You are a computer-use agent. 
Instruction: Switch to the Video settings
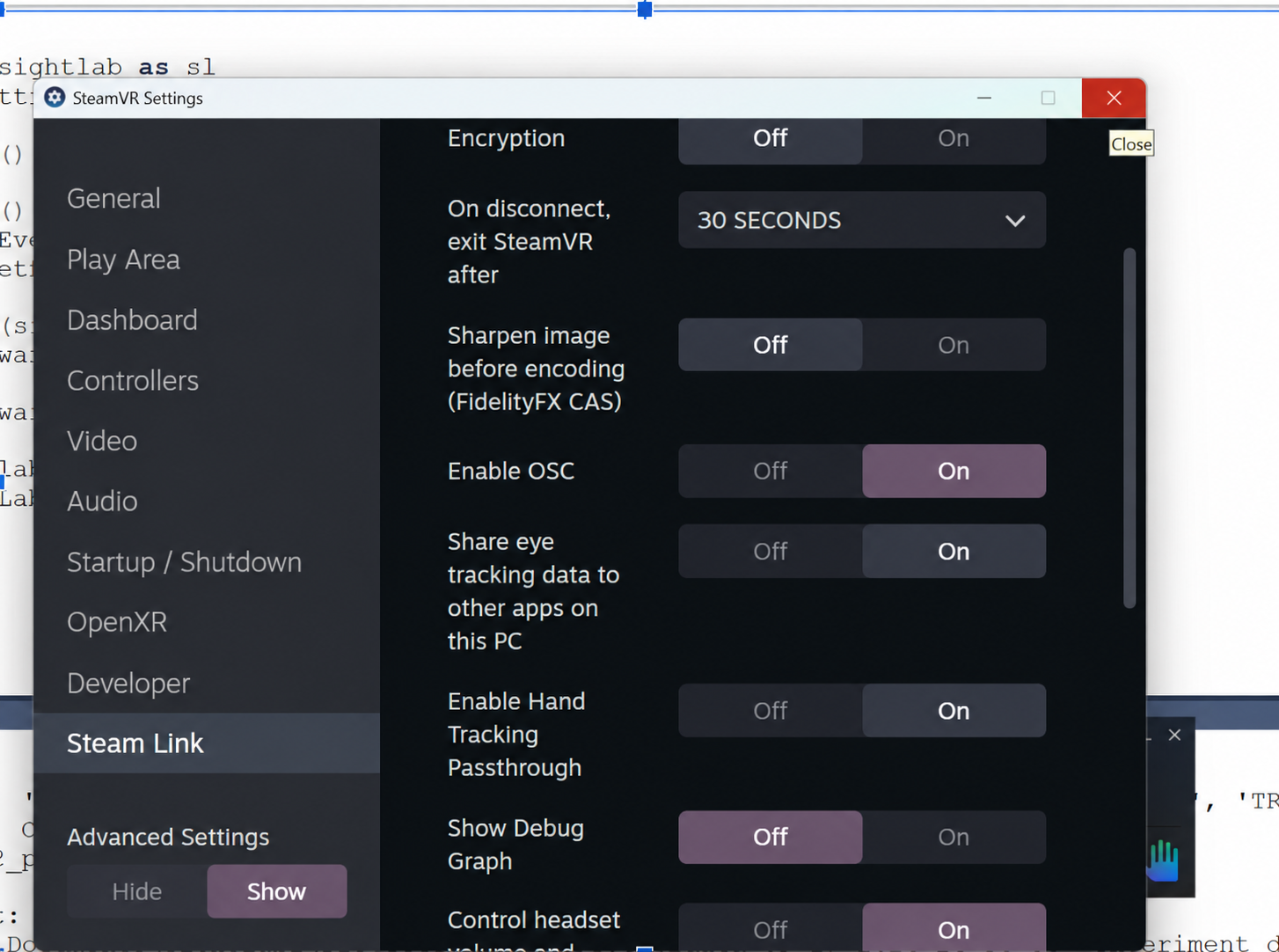click(207, 441)
